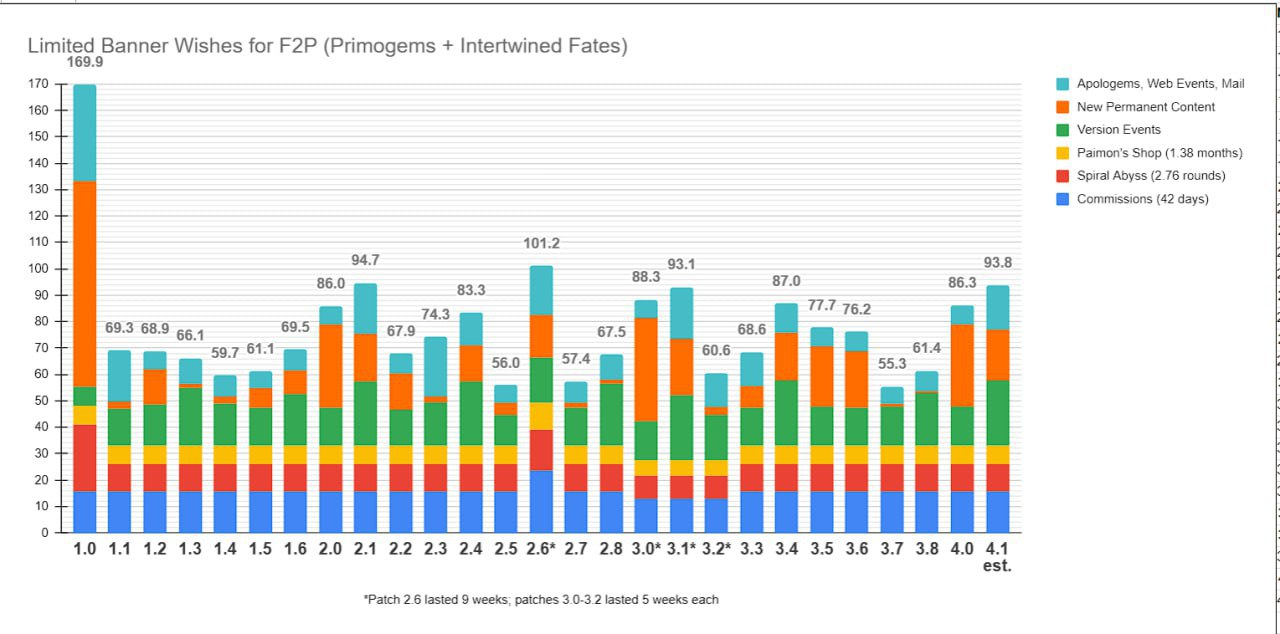
Task: Click the x-axis label 2.0
Action: 331,549
